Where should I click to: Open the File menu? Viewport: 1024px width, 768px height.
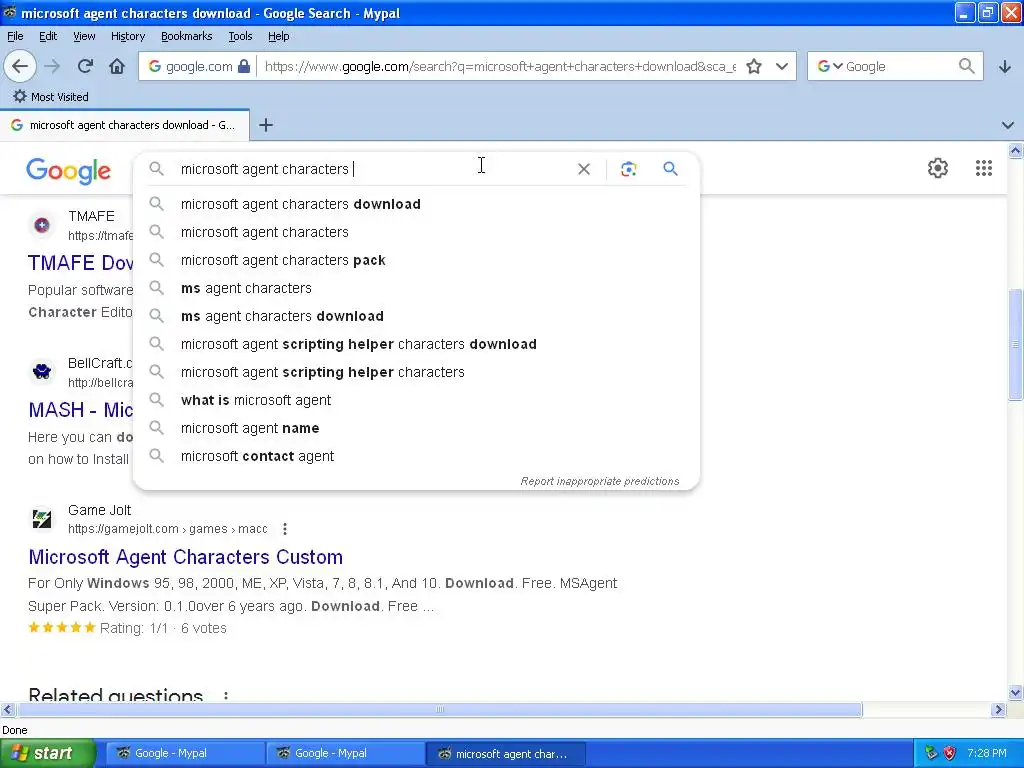15,36
